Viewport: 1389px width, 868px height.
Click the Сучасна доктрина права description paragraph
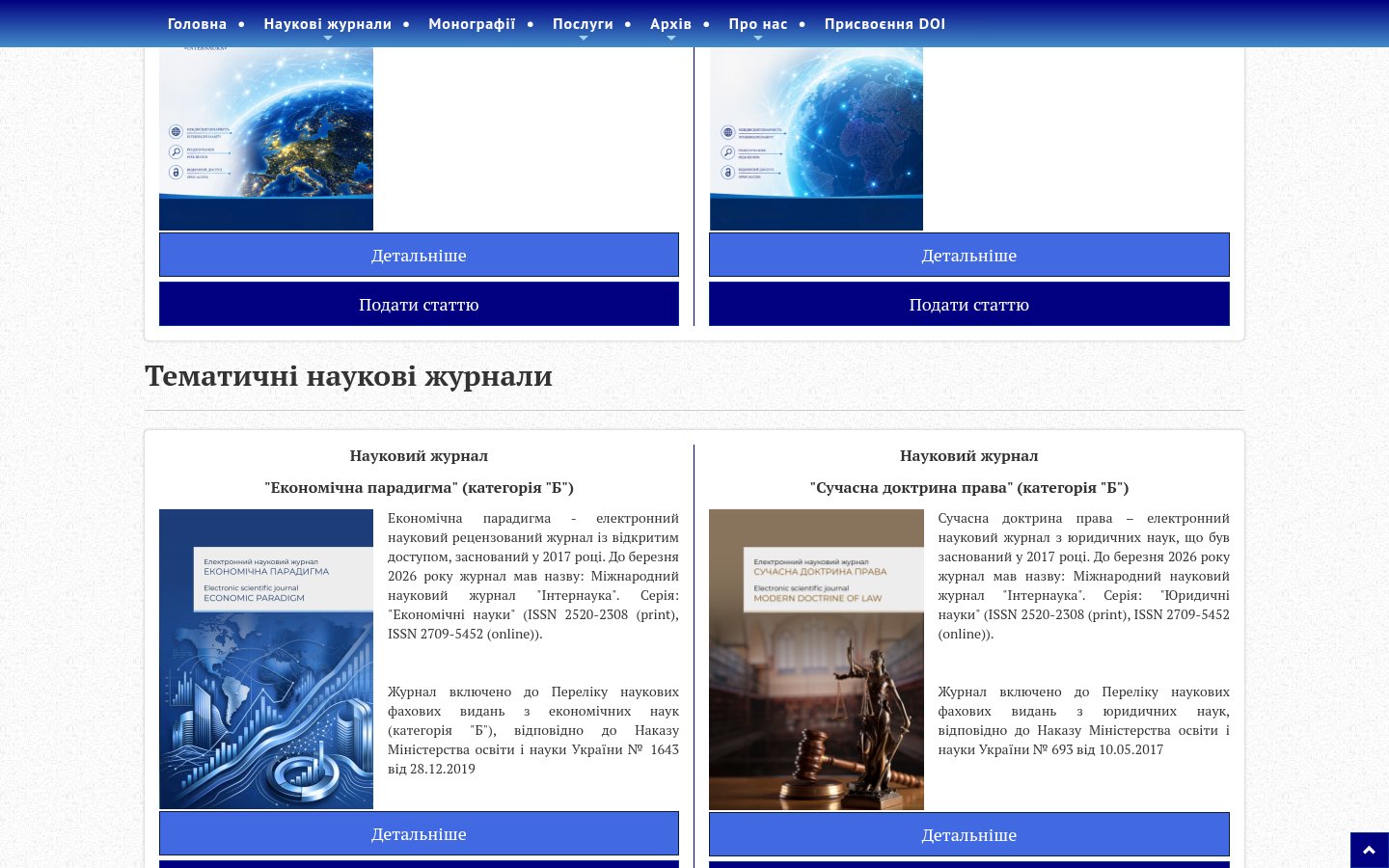[1084, 576]
